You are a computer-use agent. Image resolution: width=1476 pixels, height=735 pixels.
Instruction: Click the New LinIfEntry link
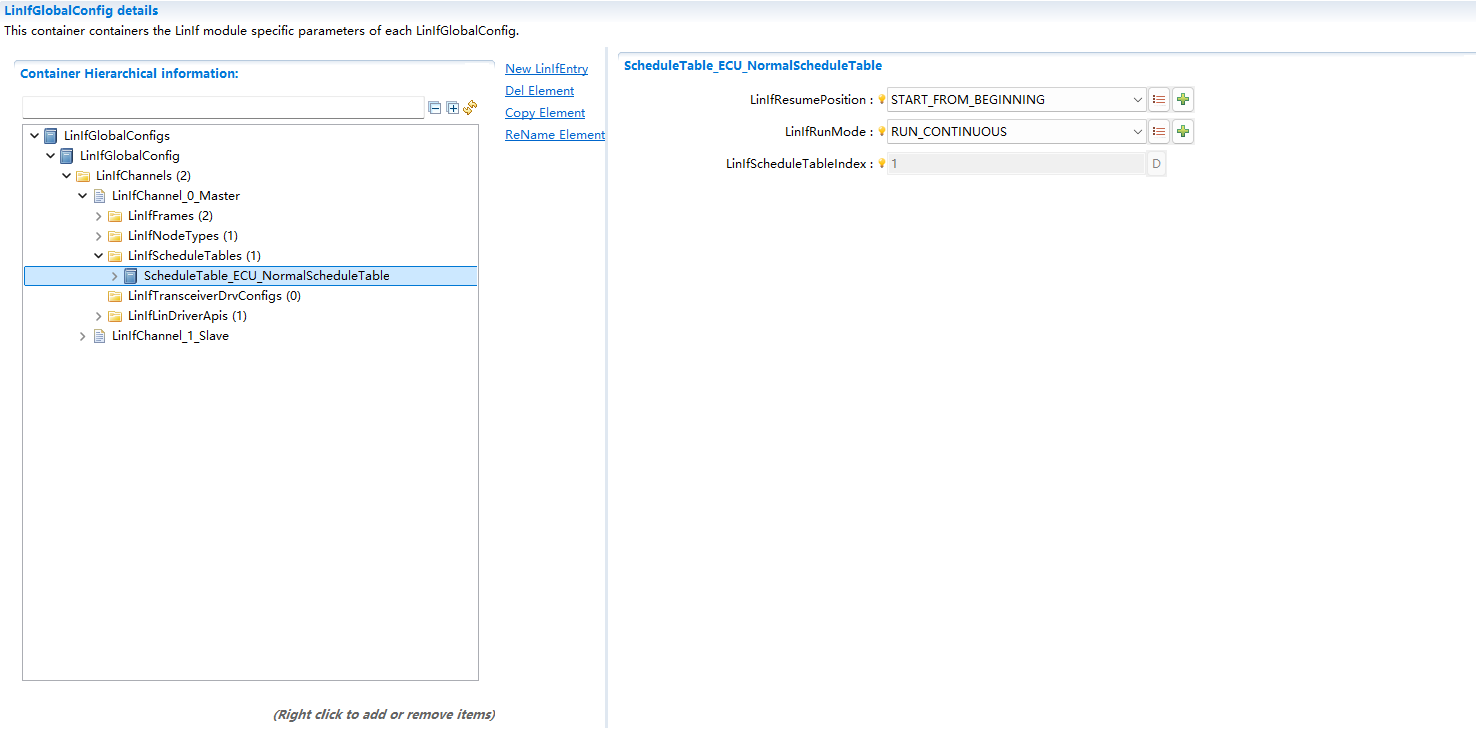[x=546, y=68]
